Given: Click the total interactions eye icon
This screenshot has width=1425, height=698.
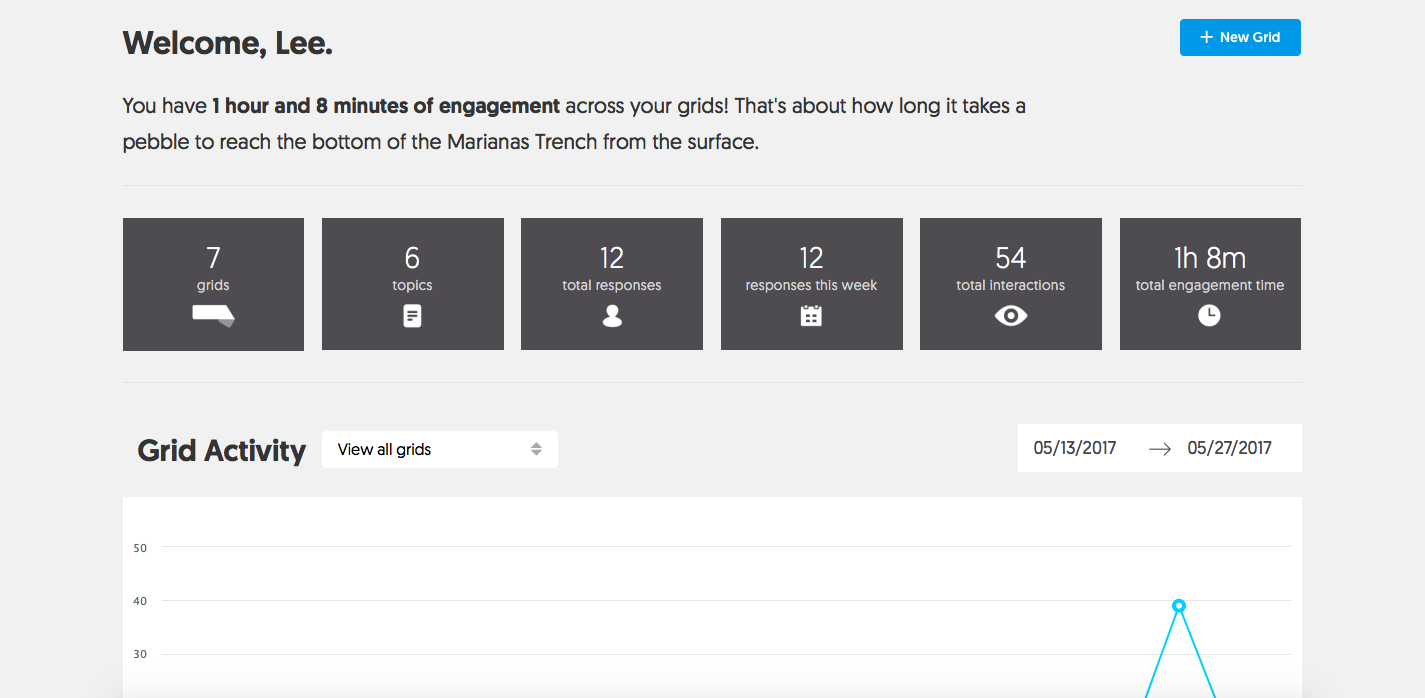Looking at the screenshot, I should (x=1010, y=316).
